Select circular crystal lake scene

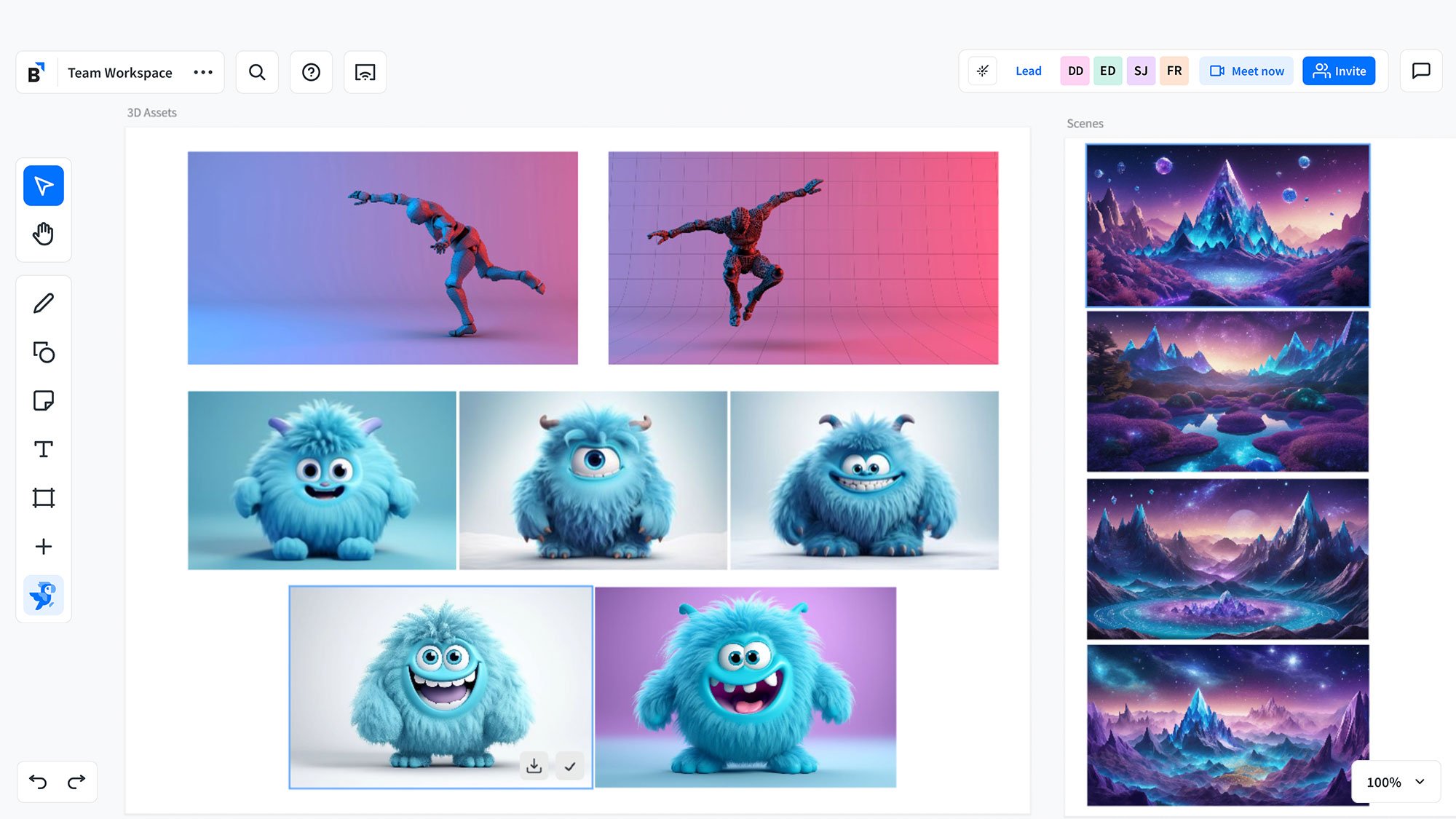1227,559
